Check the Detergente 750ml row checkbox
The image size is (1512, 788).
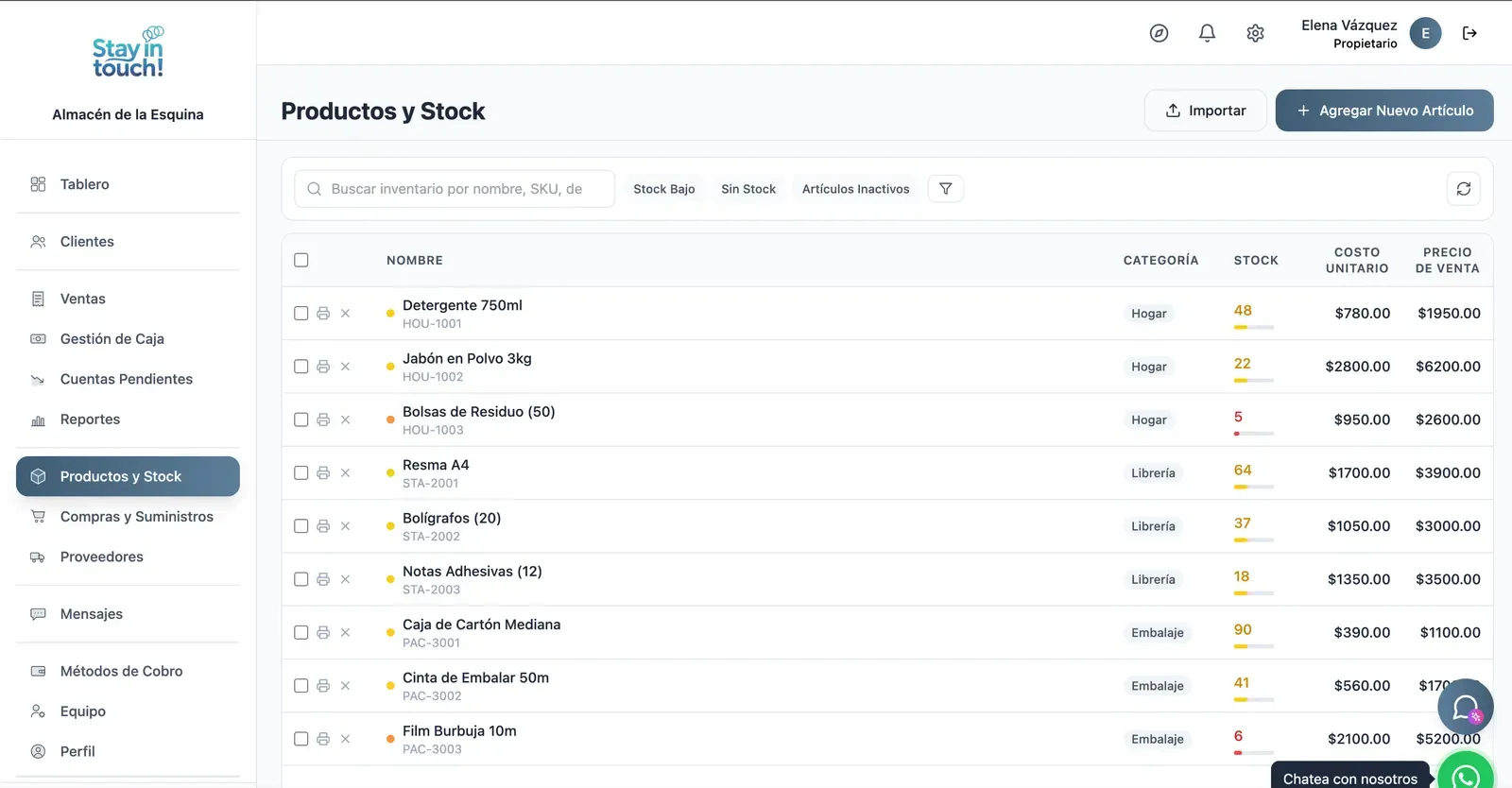(x=301, y=314)
